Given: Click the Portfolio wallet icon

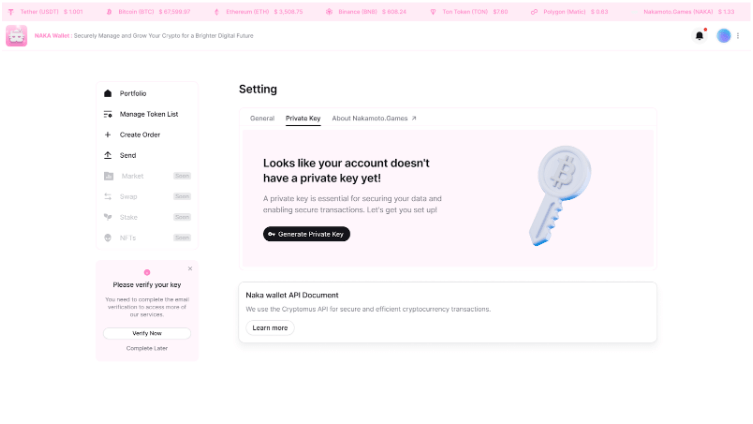Looking at the screenshot, I should coord(108,93).
